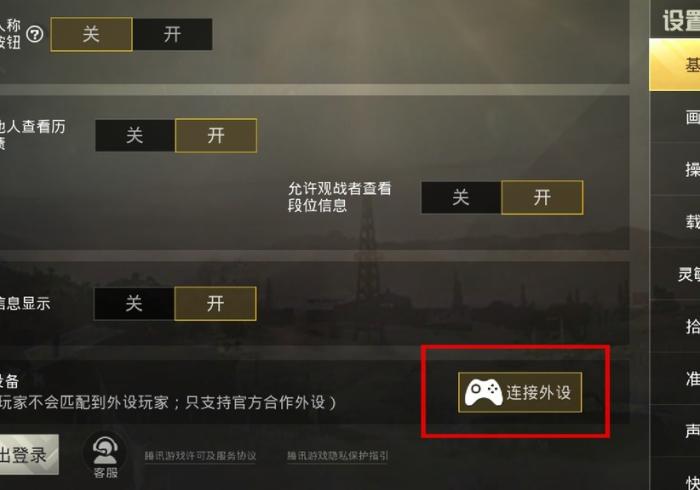The width and height of the screenshot is (700, 490).
Task: Set top row toggle to 开
Action: tap(172, 34)
